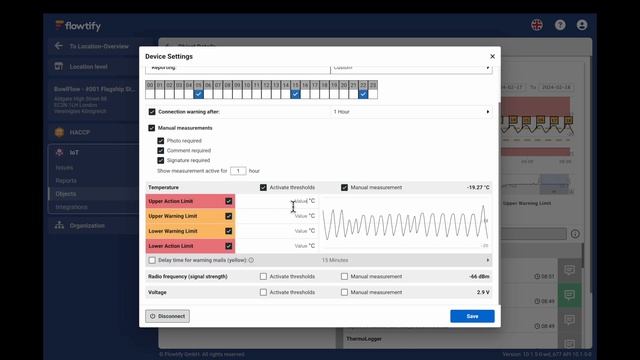
Task: Toggle Temperature Manual measurement checkbox
Action: pos(344,187)
